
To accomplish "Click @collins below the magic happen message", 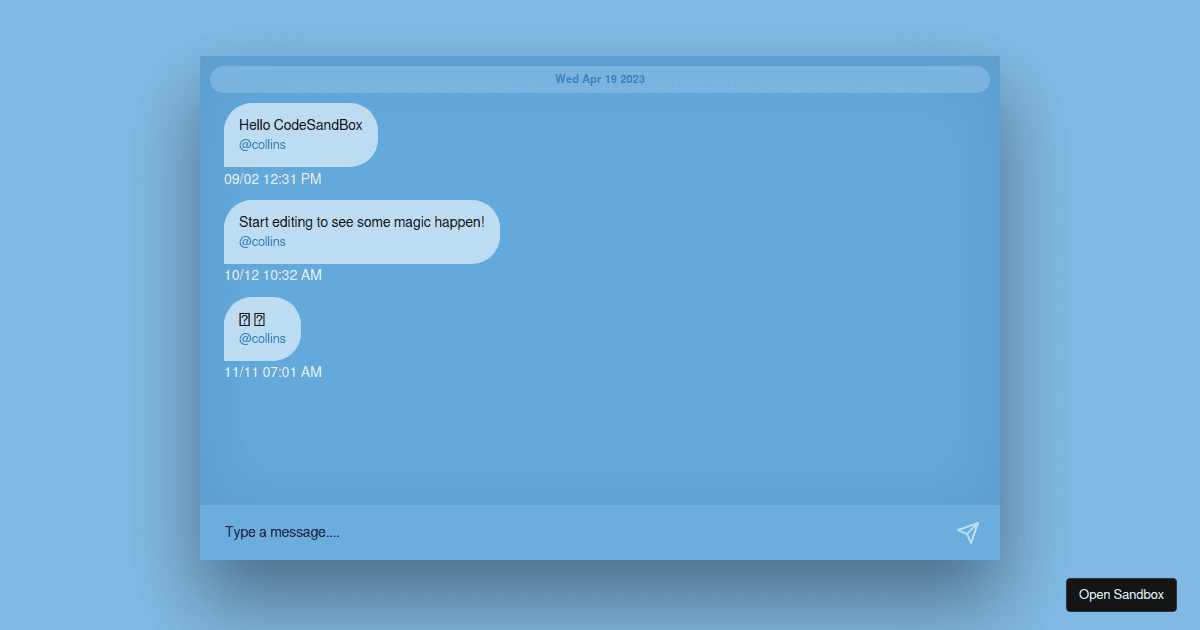I will tap(262, 241).
